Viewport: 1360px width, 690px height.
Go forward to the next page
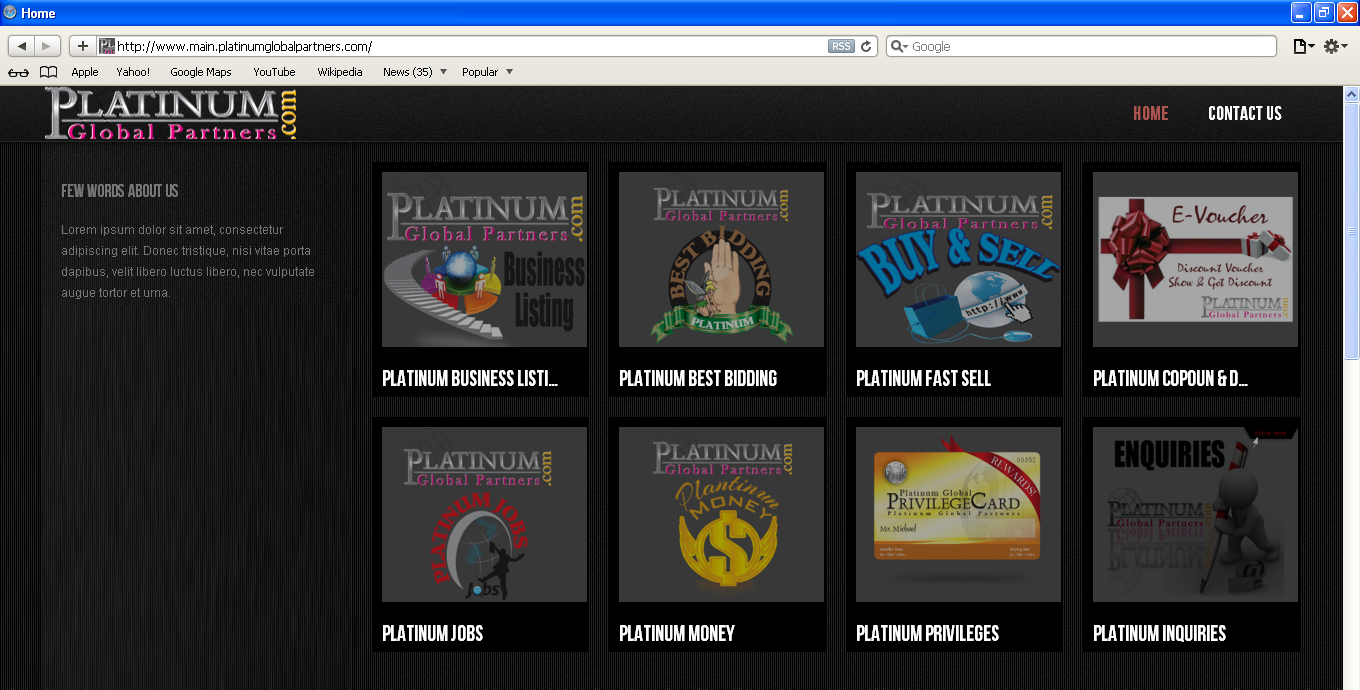tap(47, 46)
